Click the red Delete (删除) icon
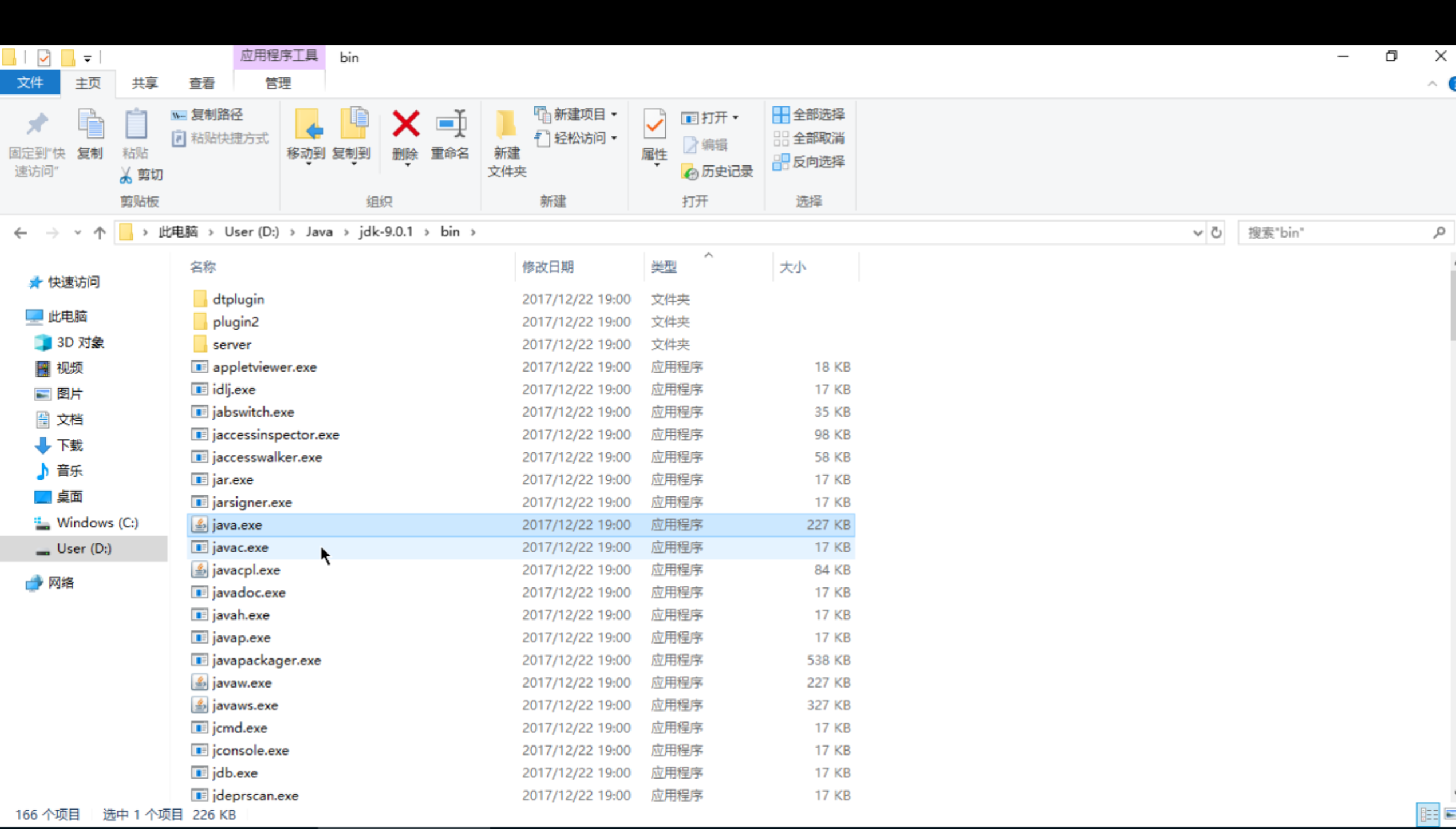This screenshot has height=829, width=1456. [x=405, y=124]
